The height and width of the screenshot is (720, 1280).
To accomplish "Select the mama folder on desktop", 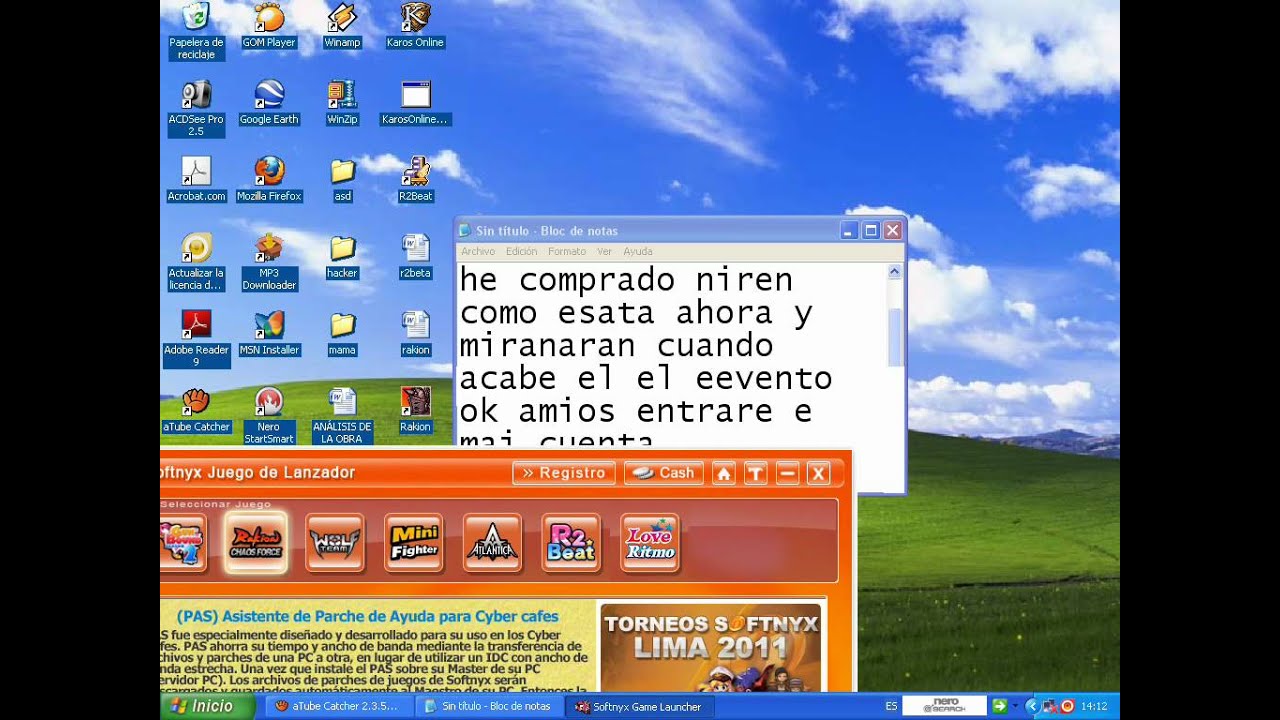I will (x=342, y=335).
